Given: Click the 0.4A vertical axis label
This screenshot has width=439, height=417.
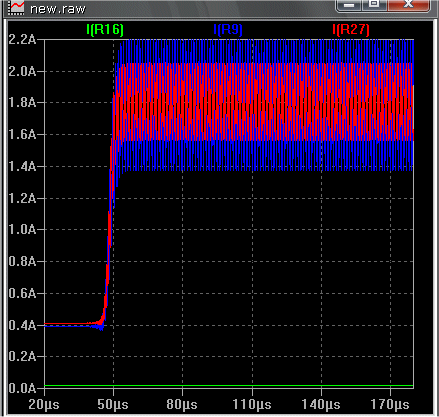Looking at the screenshot, I should 22,325.
